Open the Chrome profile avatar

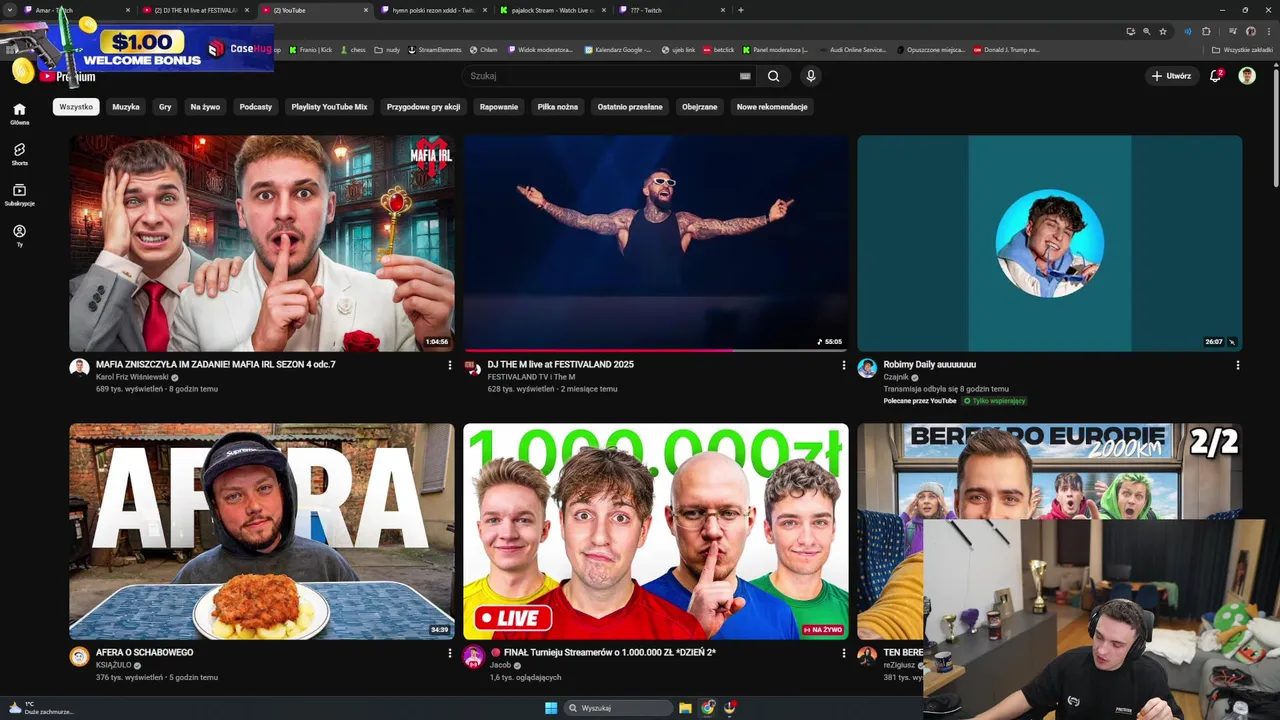coord(1250,31)
